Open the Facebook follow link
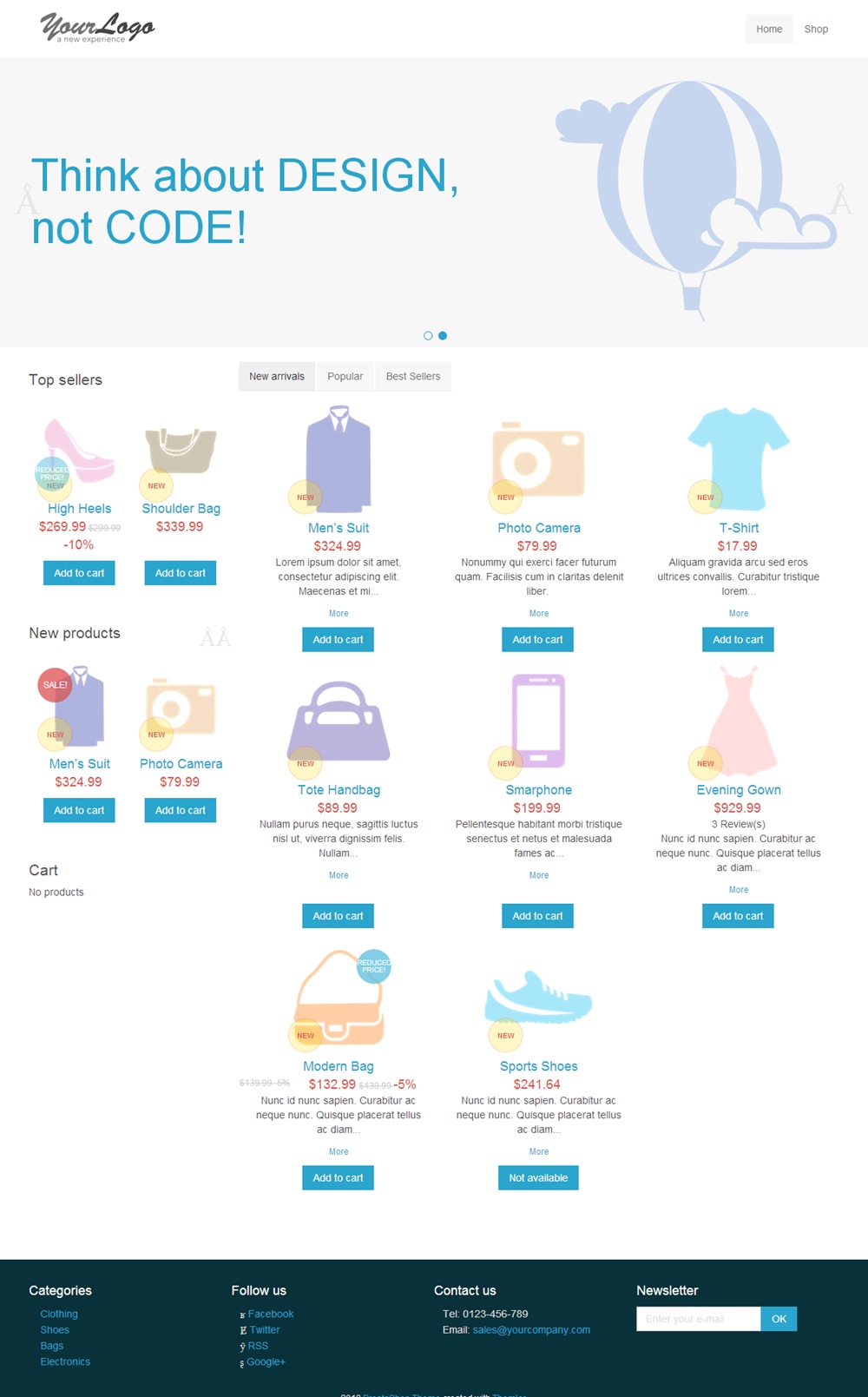The height and width of the screenshot is (1397, 868). point(270,1314)
